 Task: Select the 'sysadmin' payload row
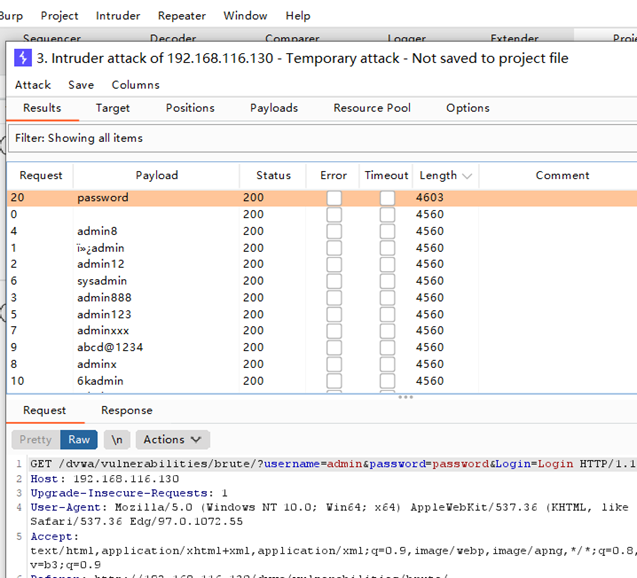[322, 281]
